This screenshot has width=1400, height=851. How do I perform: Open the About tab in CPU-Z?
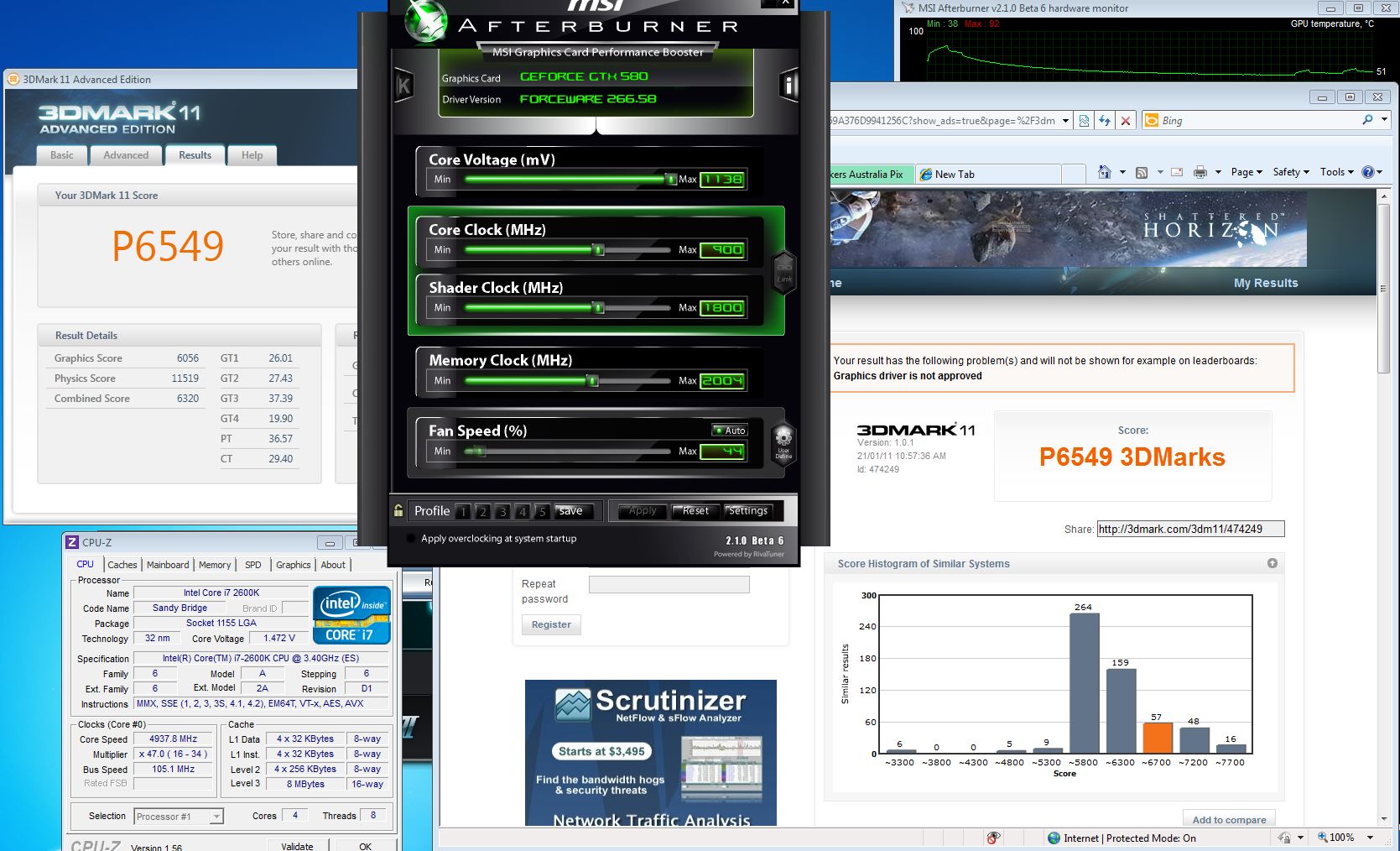pos(333,565)
